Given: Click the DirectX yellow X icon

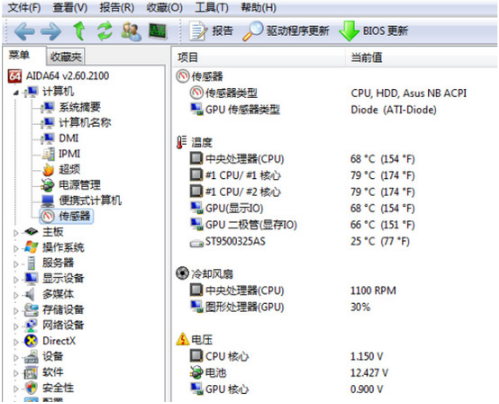Looking at the screenshot, I should point(31,341).
